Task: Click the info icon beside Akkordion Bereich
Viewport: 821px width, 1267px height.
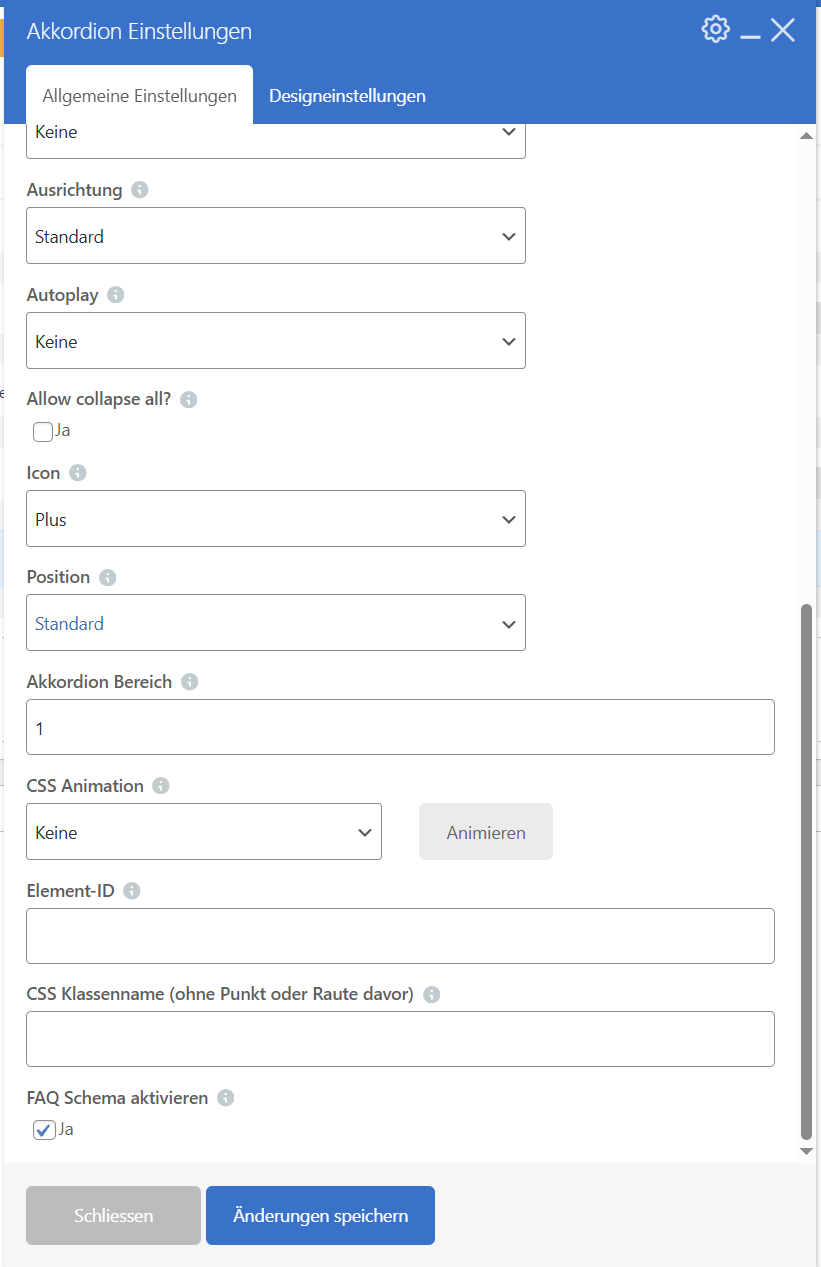Action: [190, 682]
